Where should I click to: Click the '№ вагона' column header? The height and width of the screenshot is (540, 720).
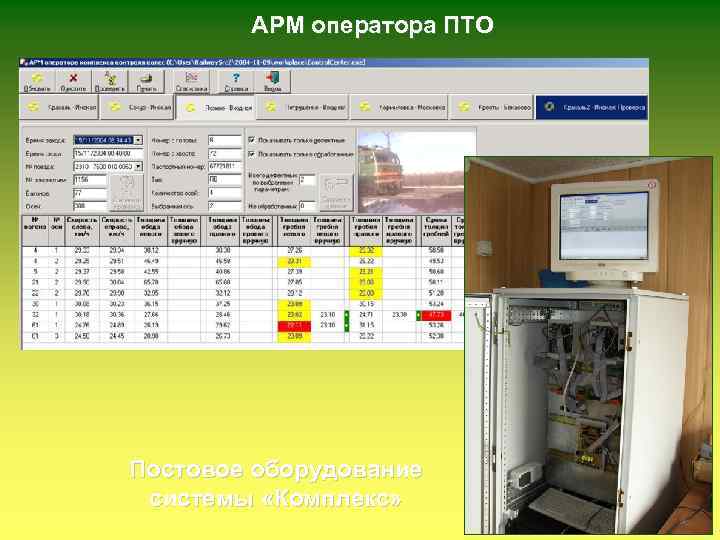(x=35, y=231)
